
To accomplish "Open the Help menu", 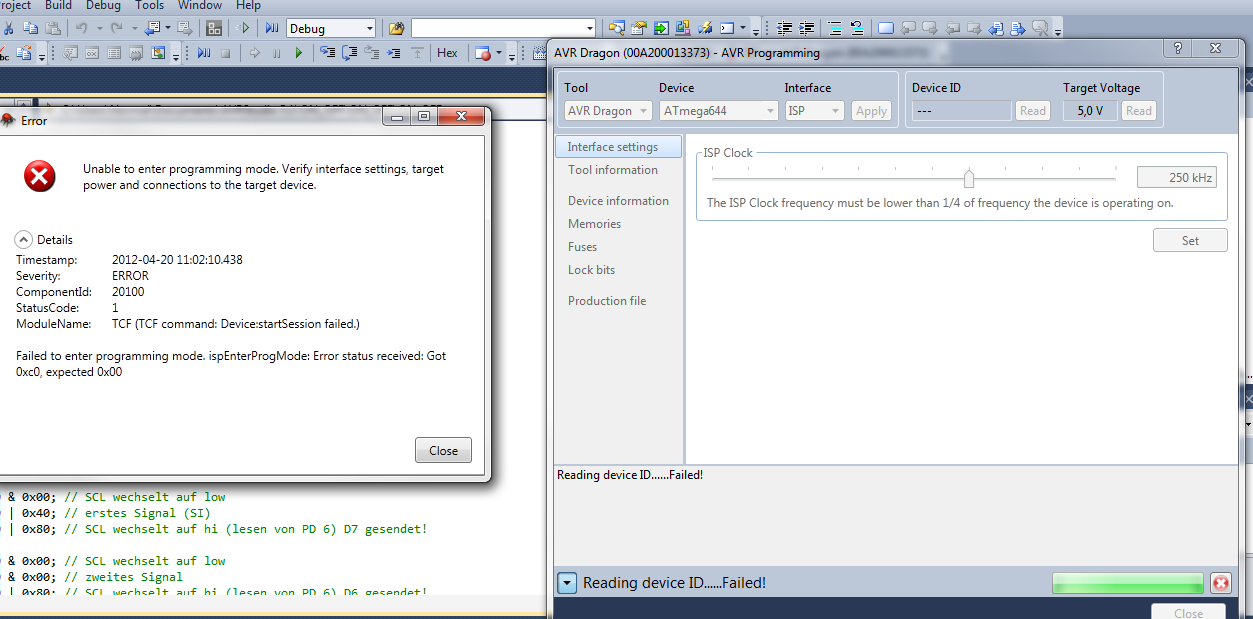I will coord(248,6).
